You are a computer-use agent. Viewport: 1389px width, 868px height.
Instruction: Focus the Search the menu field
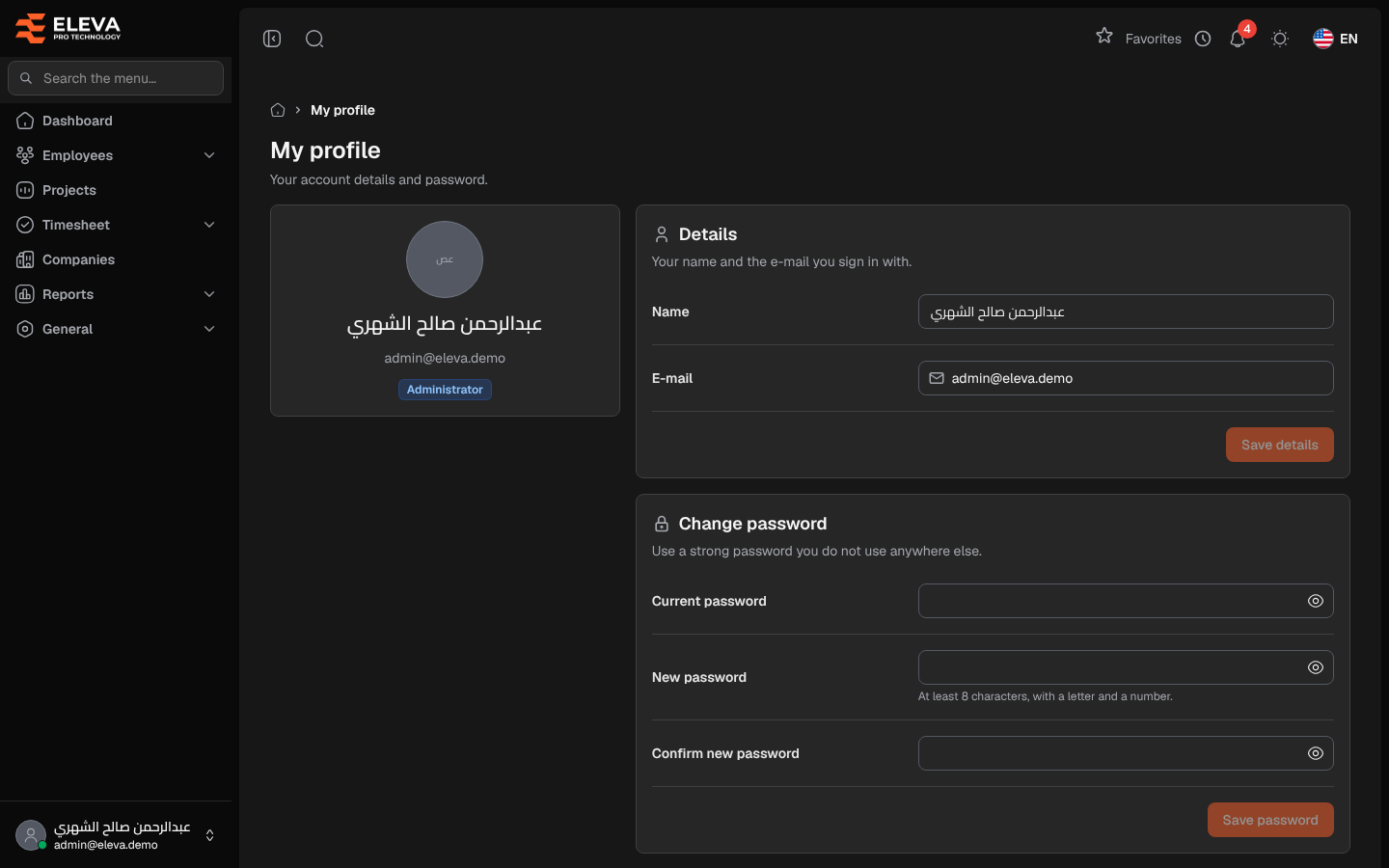click(x=116, y=78)
